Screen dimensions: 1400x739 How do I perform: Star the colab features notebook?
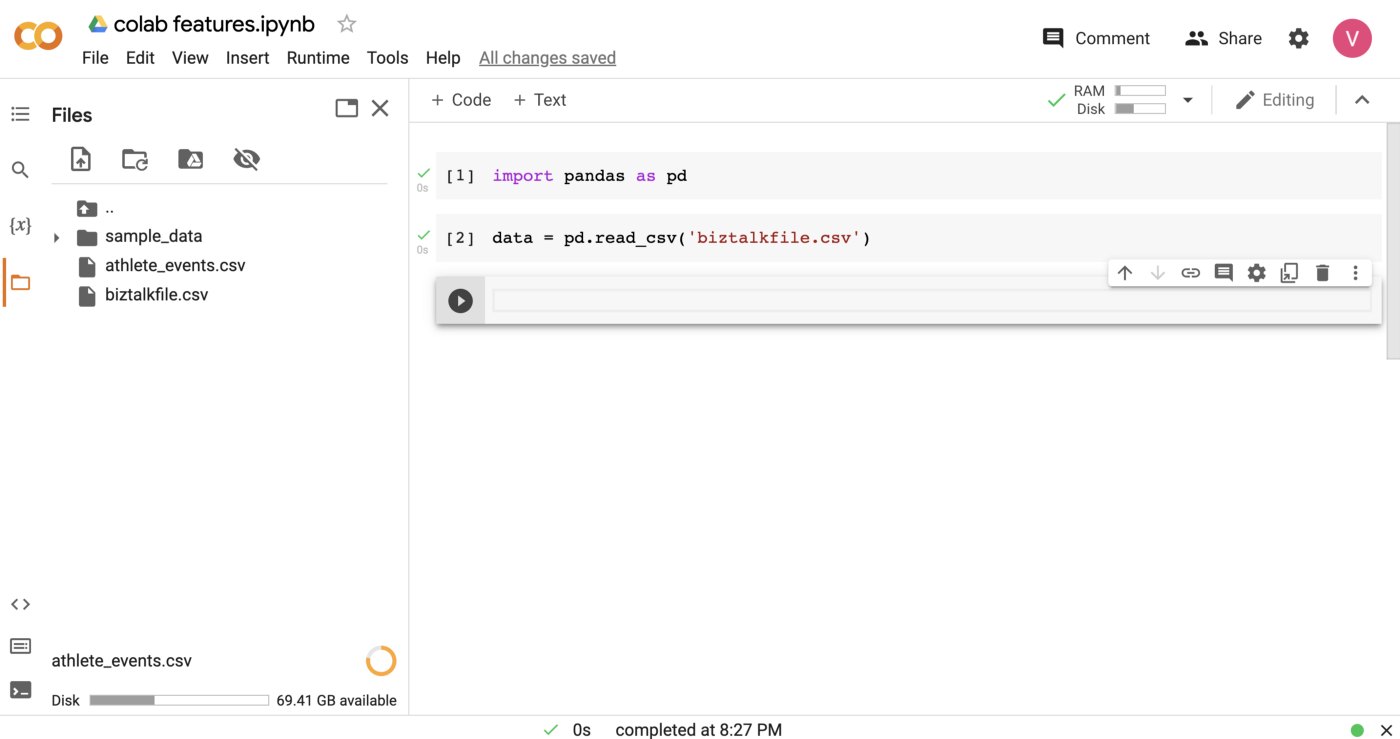pyautogui.click(x=346, y=24)
